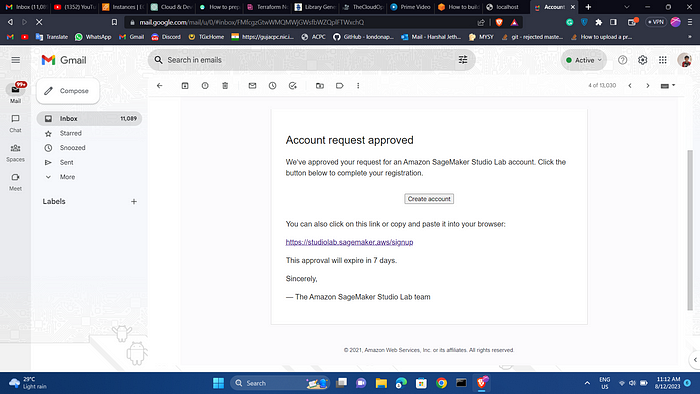Screen dimensions: 700x394
Task: Go to the older email arrow
Action: click(648, 86)
